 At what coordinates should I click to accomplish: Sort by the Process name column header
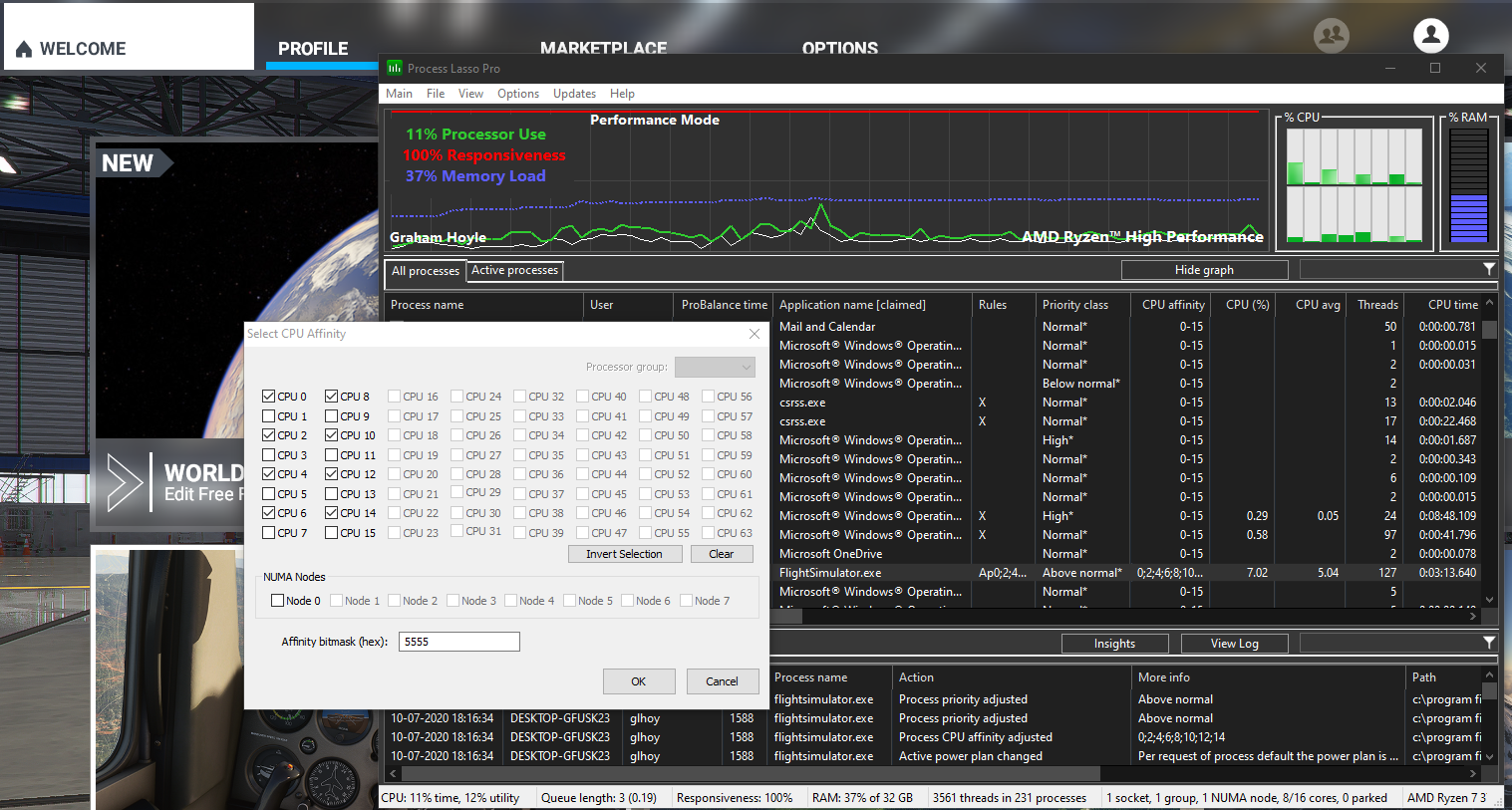click(484, 305)
